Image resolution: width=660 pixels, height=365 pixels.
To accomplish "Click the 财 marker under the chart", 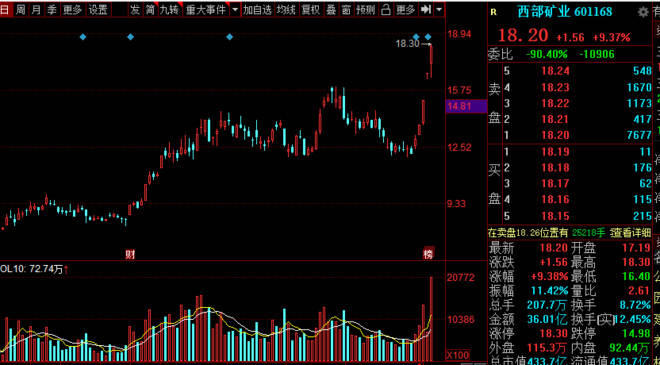I will pos(130,254).
